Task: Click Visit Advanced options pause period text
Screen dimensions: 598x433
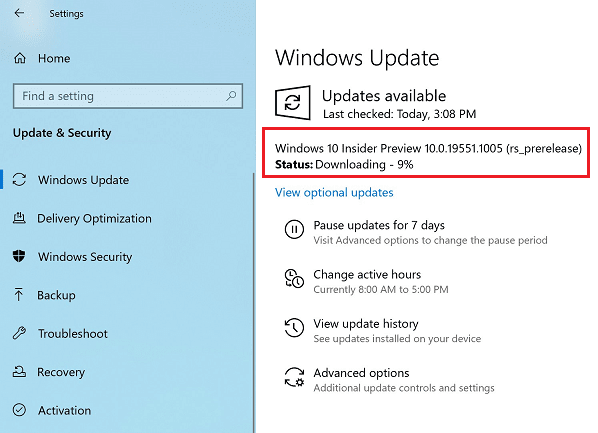Action: (430, 240)
